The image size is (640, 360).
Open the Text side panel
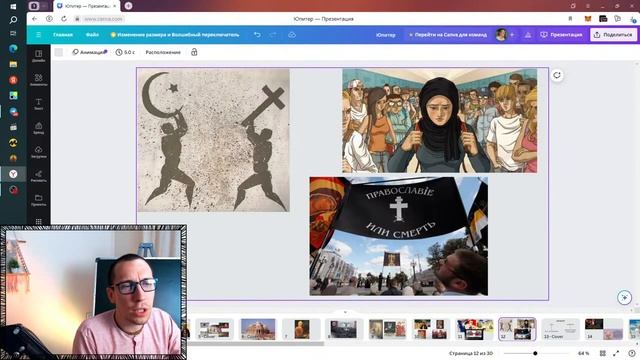(38, 104)
